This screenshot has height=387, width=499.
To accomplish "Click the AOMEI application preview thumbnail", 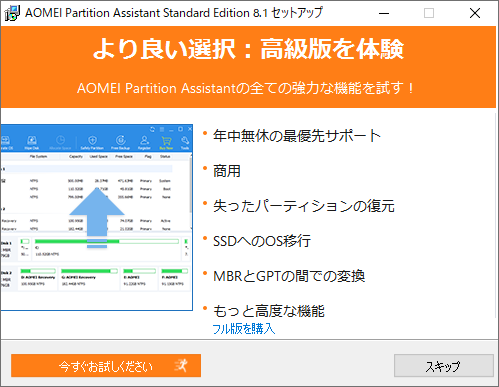I will pos(97,217).
